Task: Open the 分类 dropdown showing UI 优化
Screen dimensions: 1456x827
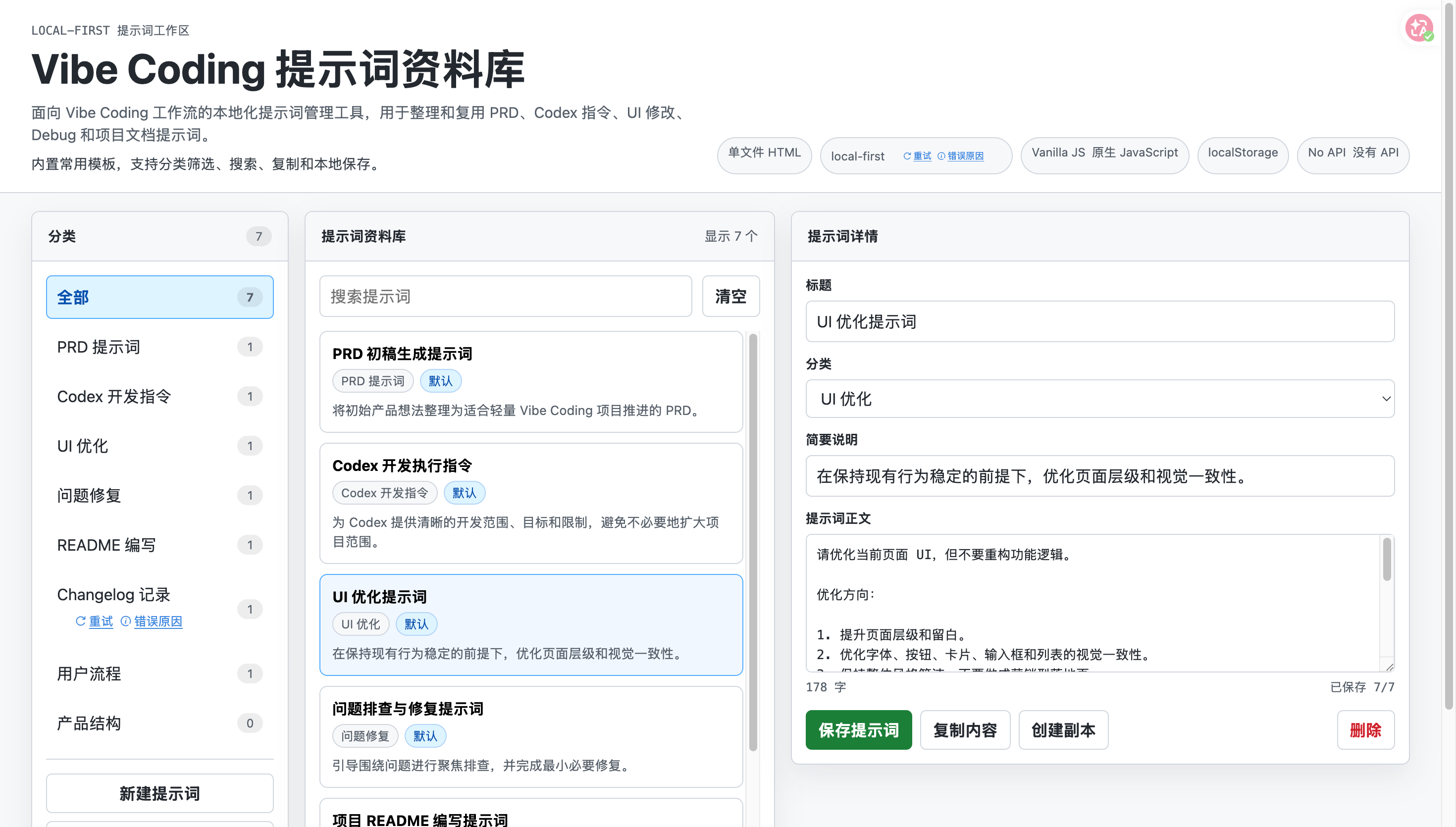Action: point(1100,399)
